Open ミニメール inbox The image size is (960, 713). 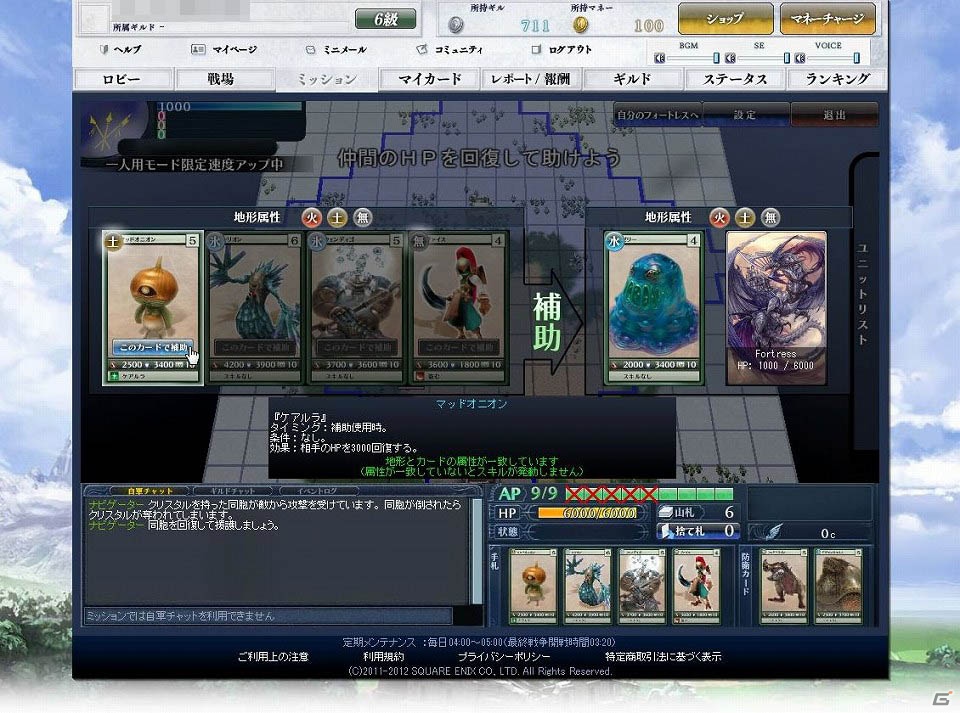click(345, 50)
